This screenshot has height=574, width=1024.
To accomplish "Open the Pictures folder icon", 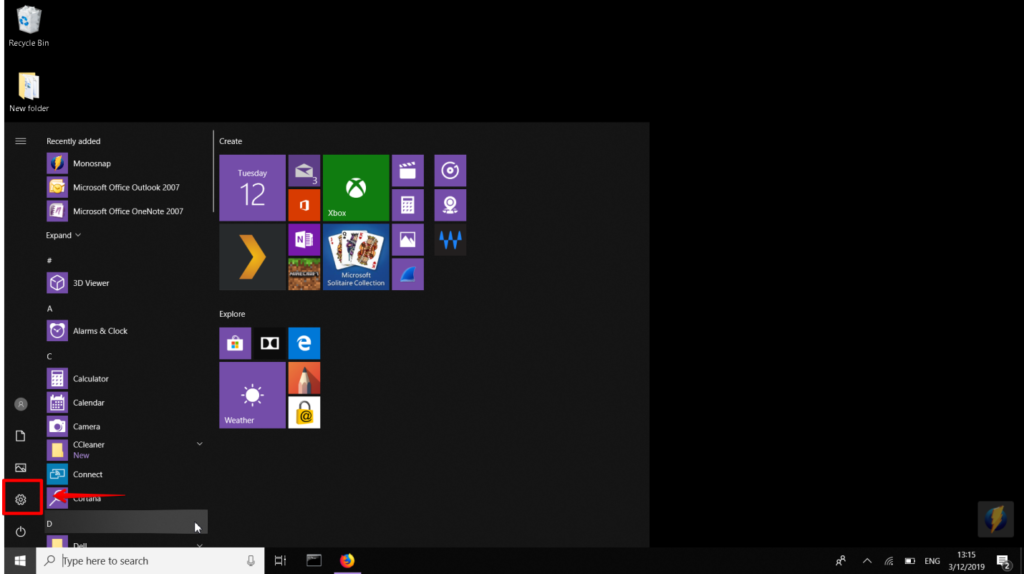I will (x=21, y=468).
